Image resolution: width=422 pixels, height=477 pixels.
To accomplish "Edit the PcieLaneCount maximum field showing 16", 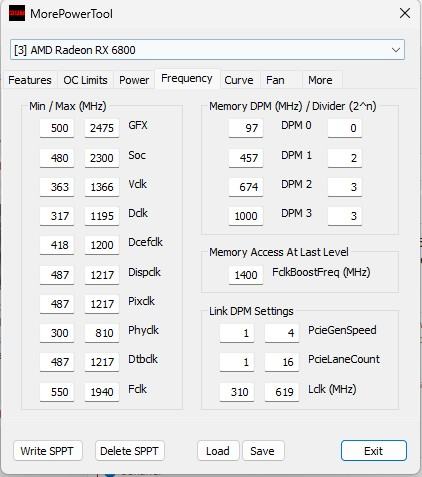I will point(282,362).
